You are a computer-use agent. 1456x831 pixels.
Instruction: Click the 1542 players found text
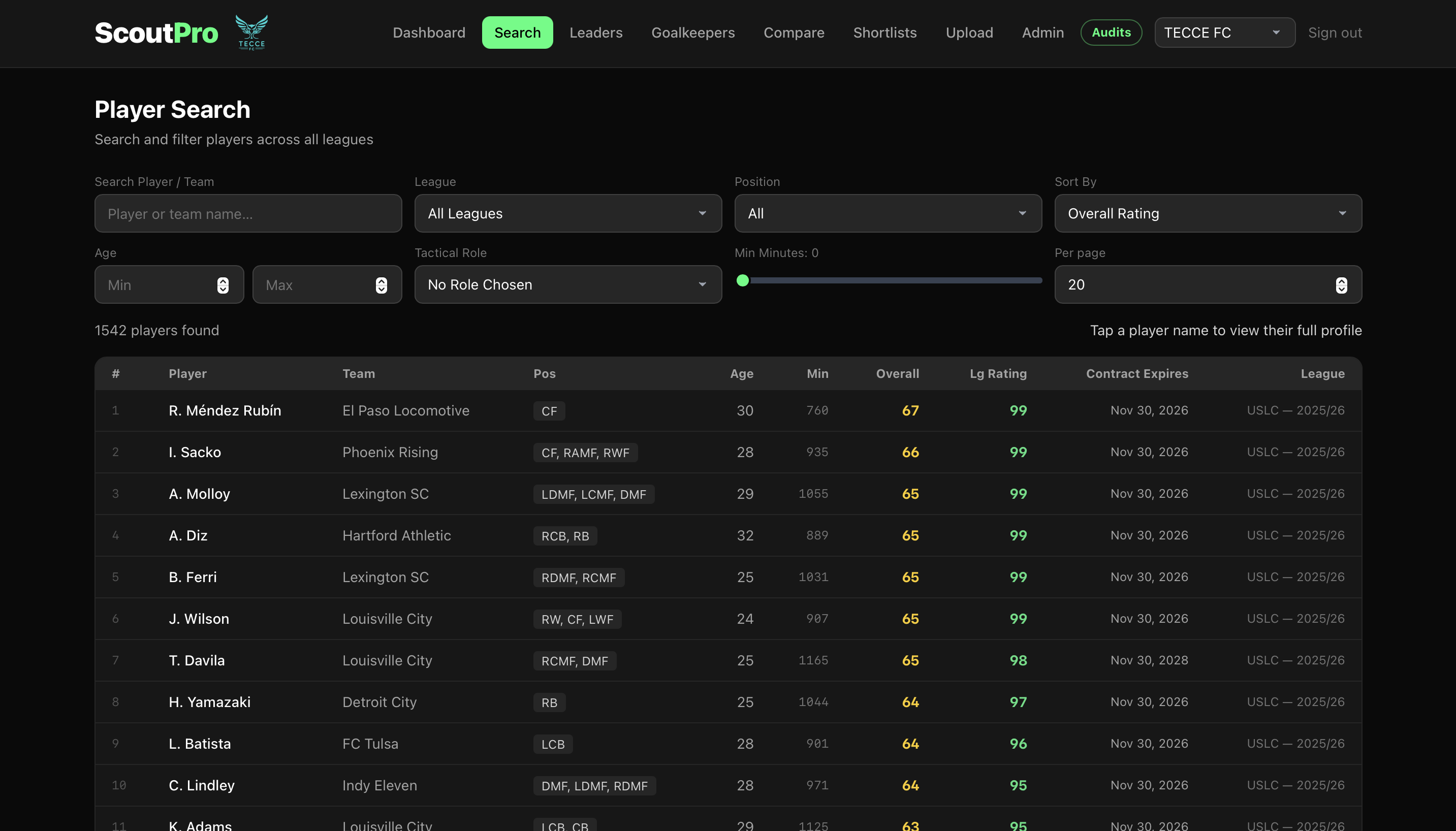pyautogui.click(x=156, y=331)
